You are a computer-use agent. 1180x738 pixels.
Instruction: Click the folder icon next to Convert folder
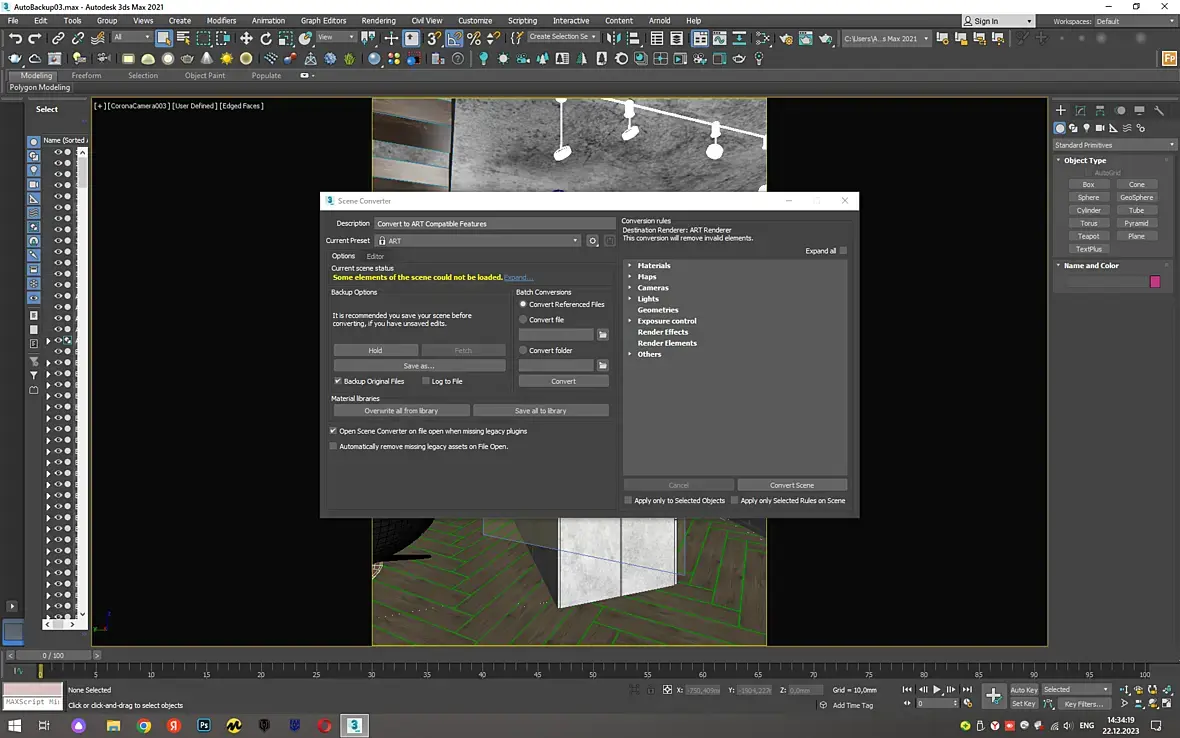click(x=603, y=365)
